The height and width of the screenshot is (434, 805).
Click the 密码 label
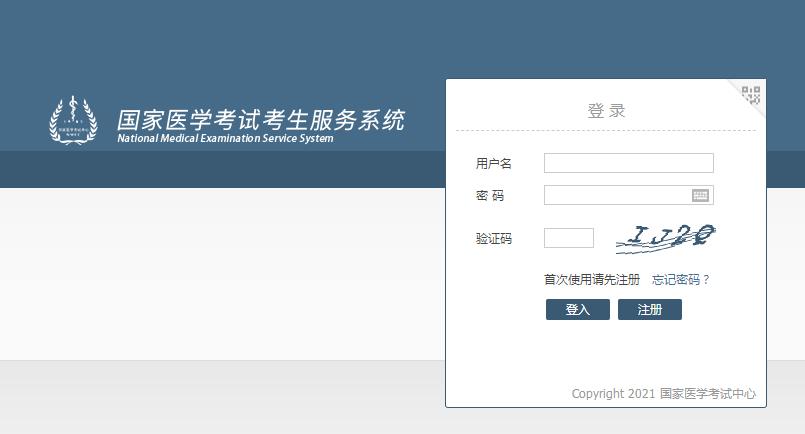coord(490,195)
